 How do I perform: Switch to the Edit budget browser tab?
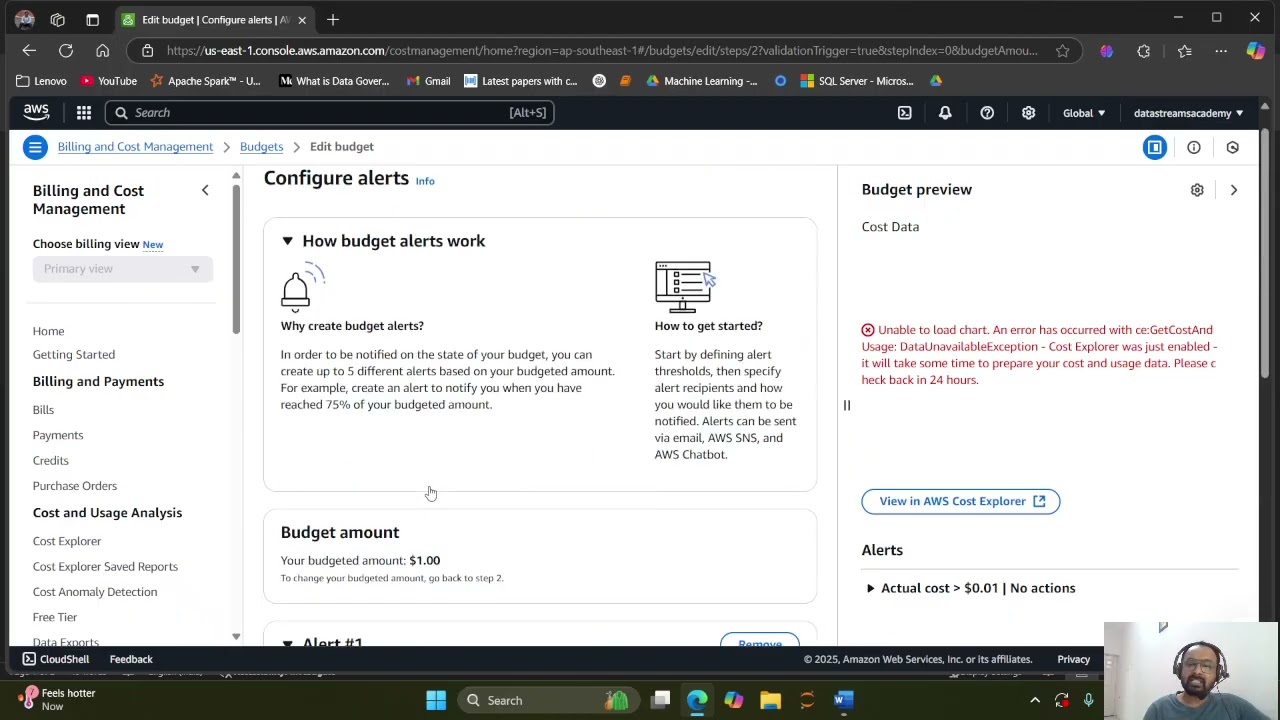tap(213, 19)
